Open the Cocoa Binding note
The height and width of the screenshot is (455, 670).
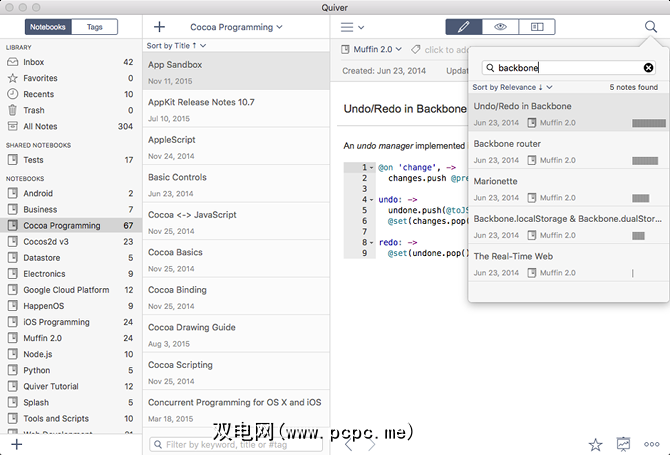tap(236, 297)
